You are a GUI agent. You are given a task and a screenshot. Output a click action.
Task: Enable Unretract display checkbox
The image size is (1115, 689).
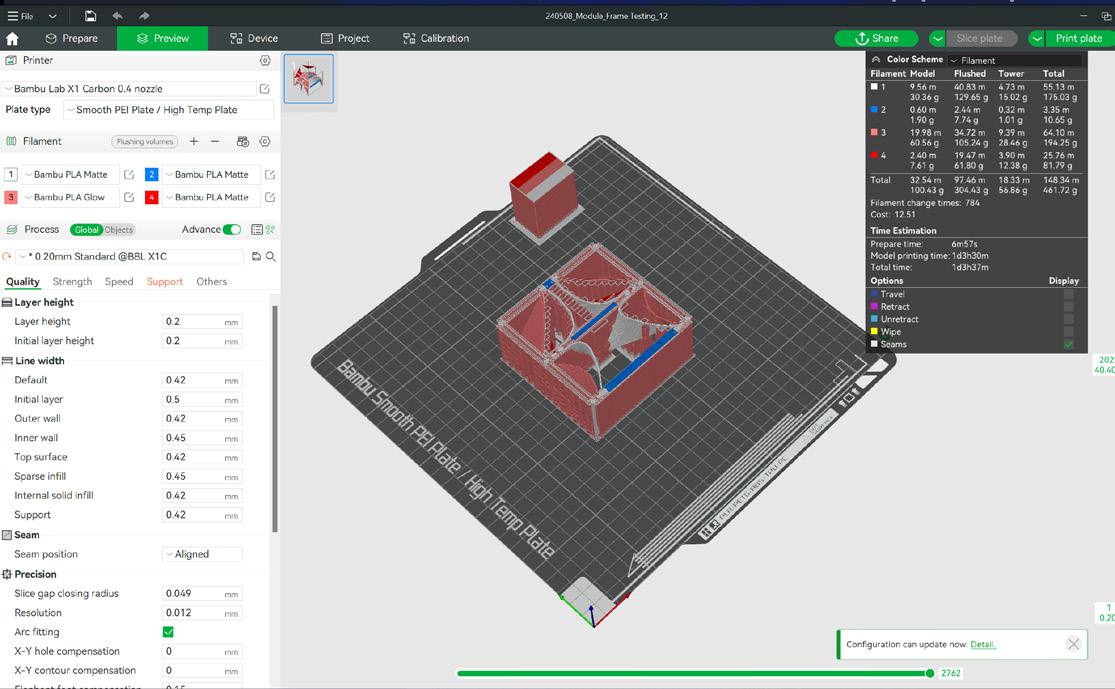click(x=1068, y=319)
